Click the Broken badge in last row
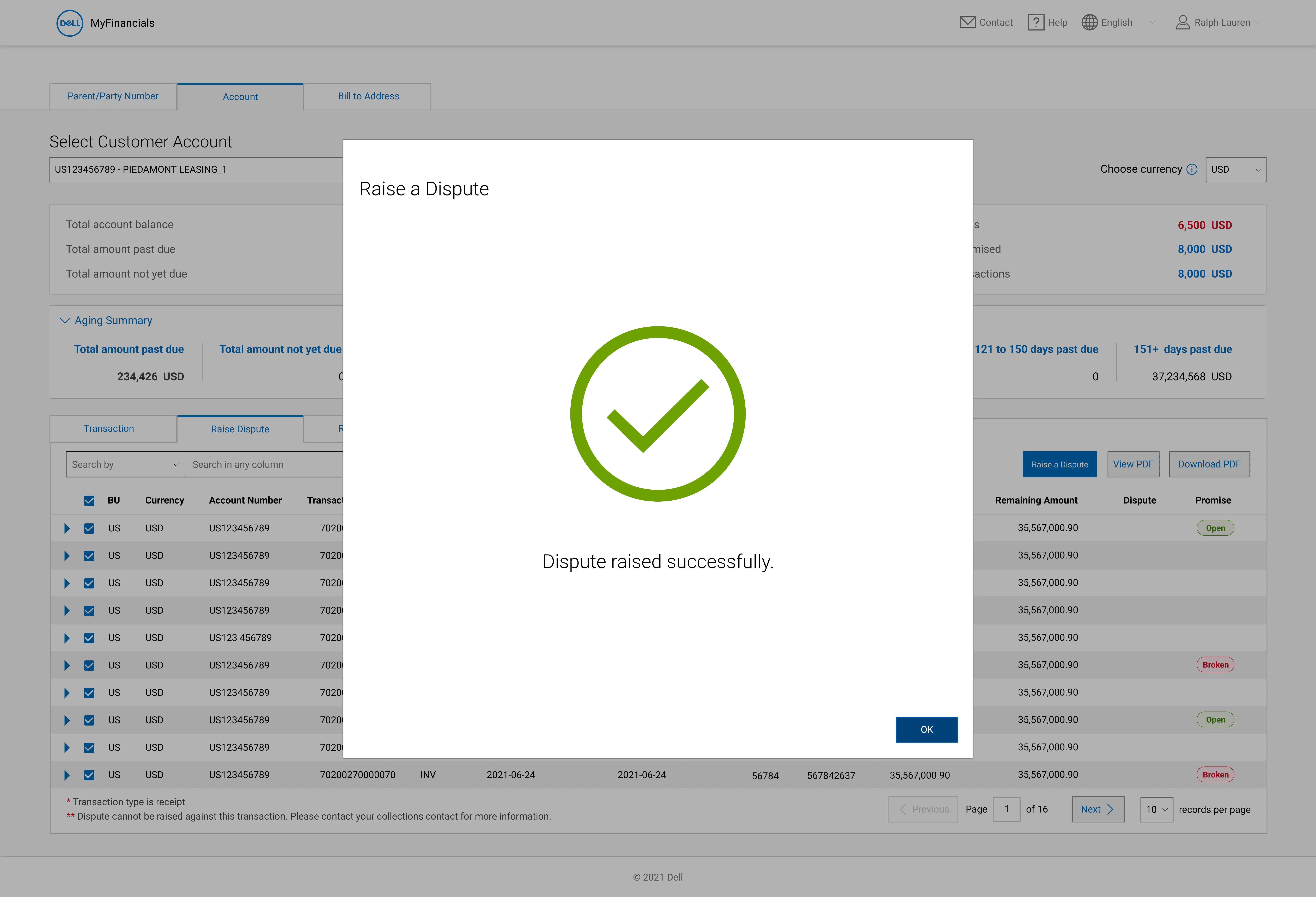The image size is (1316, 897). pos(1215,775)
